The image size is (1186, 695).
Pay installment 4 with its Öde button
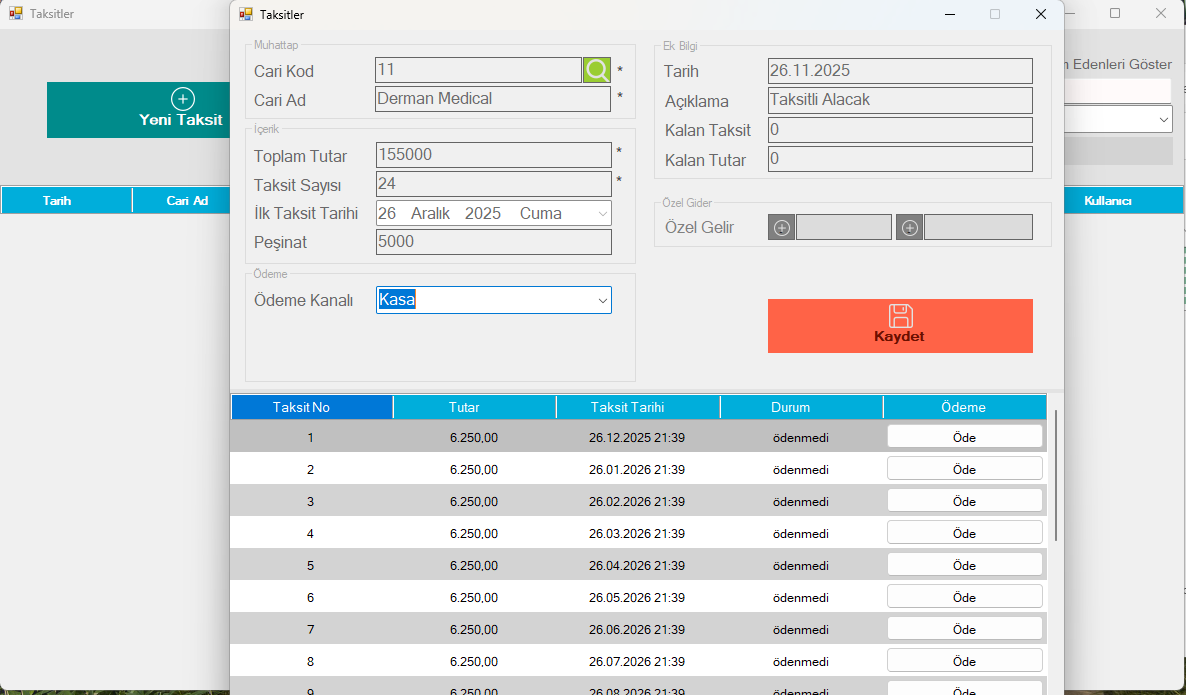point(964,533)
